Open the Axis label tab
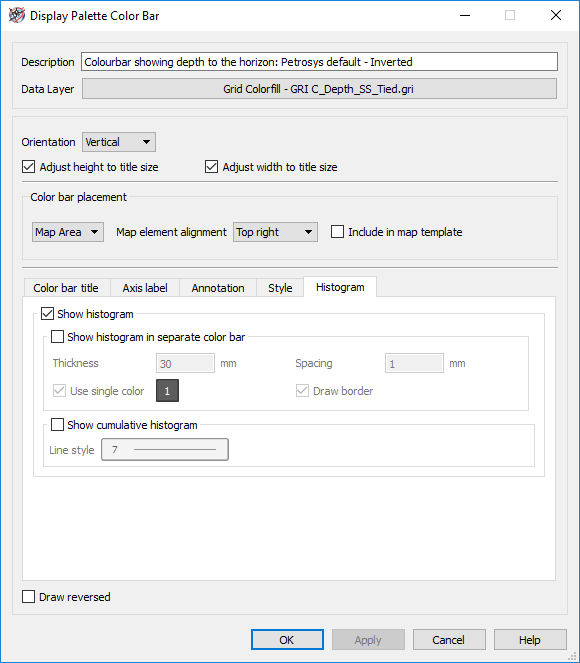This screenshot has height=663, width=580. pyautogui.click(x=145, y=288)
